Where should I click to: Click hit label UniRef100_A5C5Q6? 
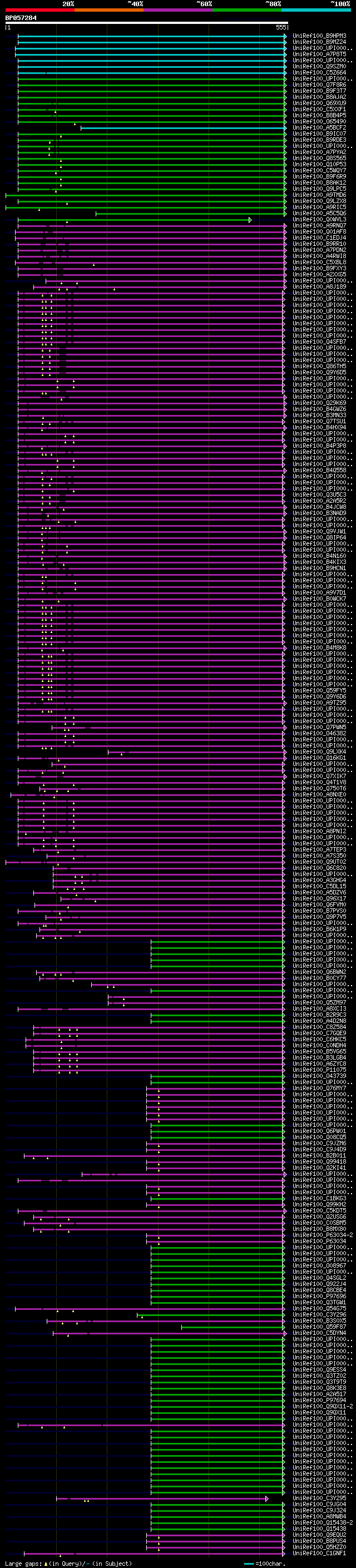click(319, 213)
